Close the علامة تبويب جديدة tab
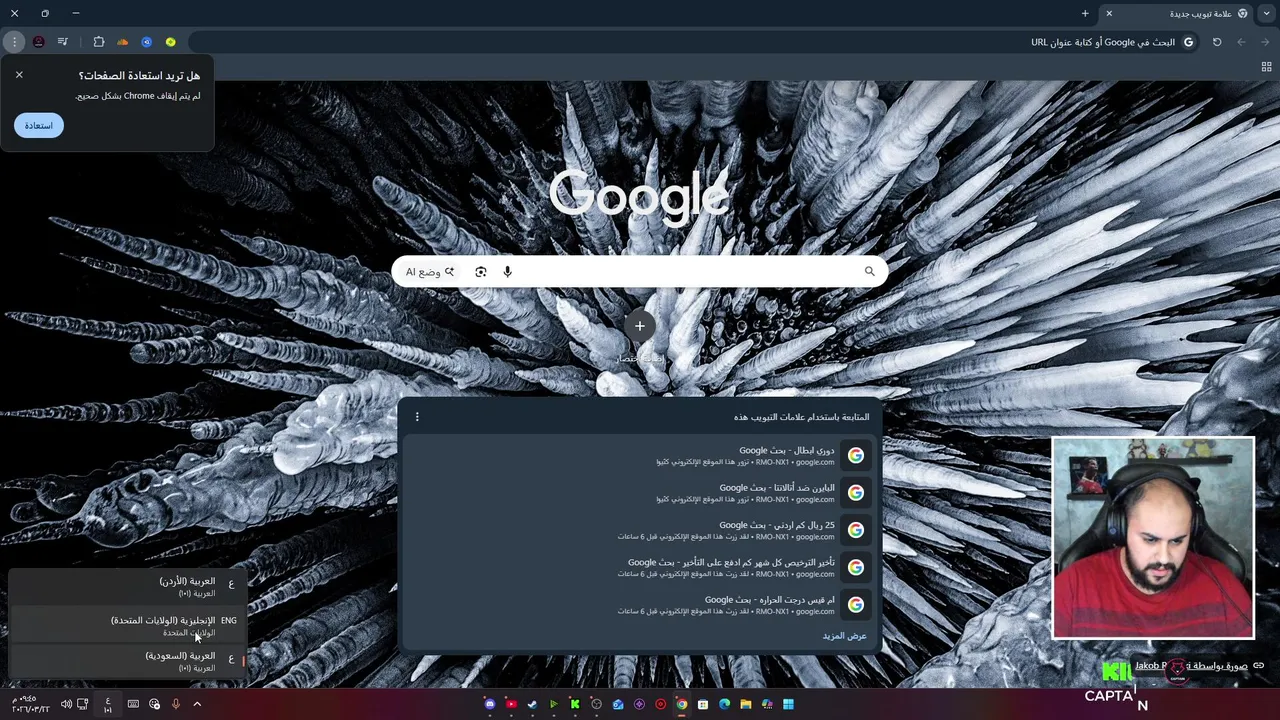Image resolution: width=1280 pixels, height=720 pixels. point(1109,13)
